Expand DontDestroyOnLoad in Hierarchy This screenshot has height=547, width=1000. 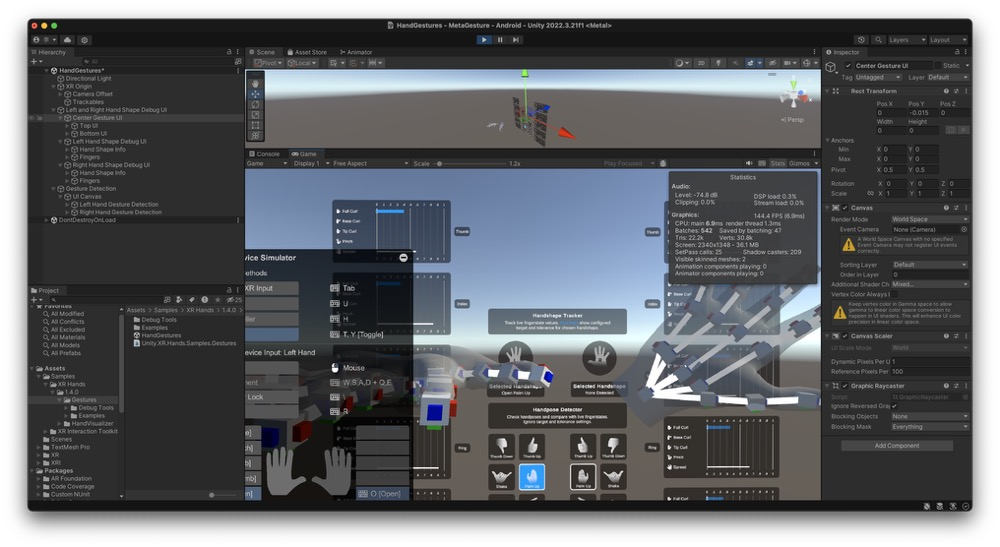coord(47,220)
